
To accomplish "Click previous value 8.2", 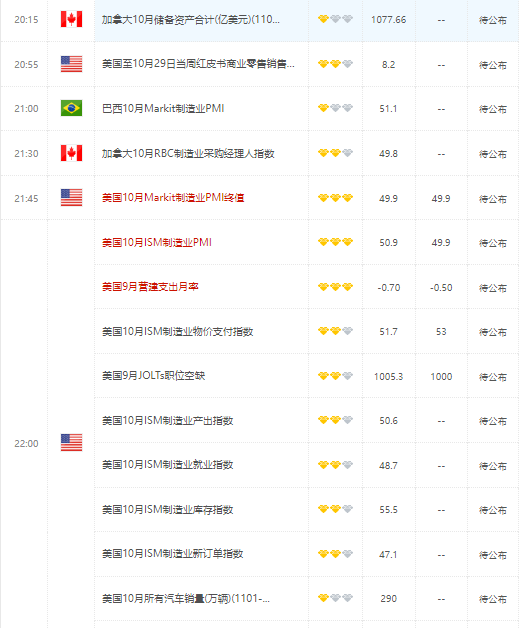I will 388,64.
